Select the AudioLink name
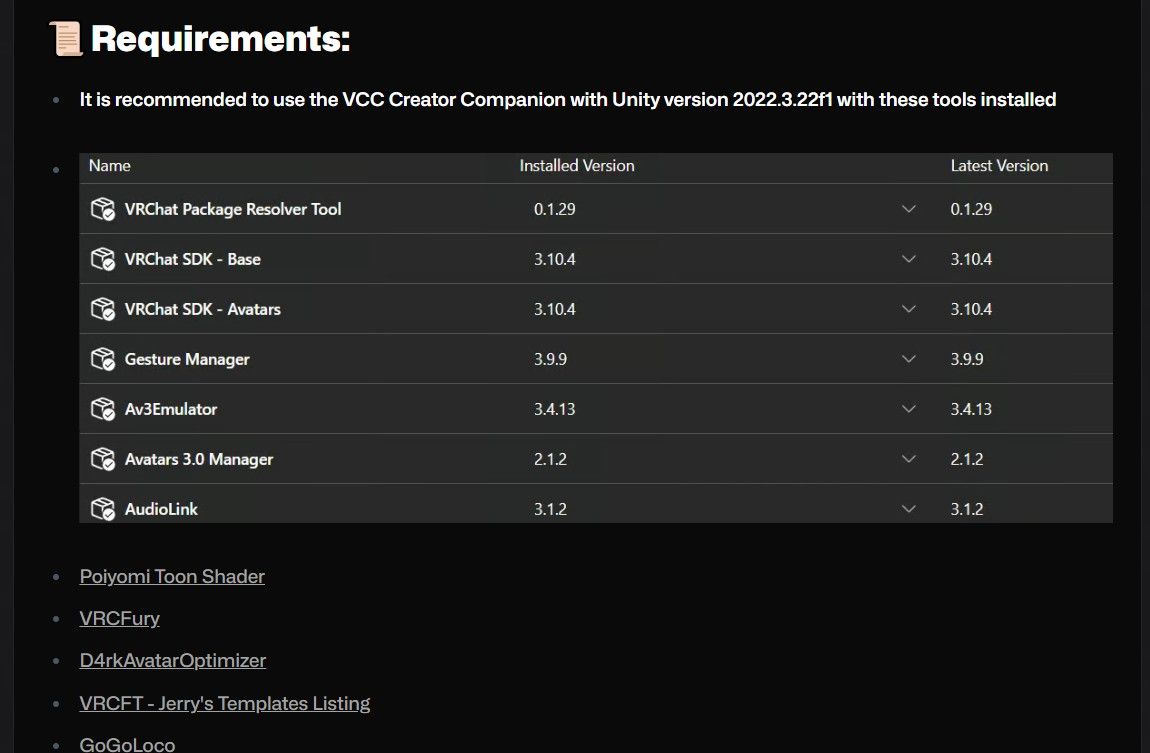 pyautogui.click(x=161, y=509)
